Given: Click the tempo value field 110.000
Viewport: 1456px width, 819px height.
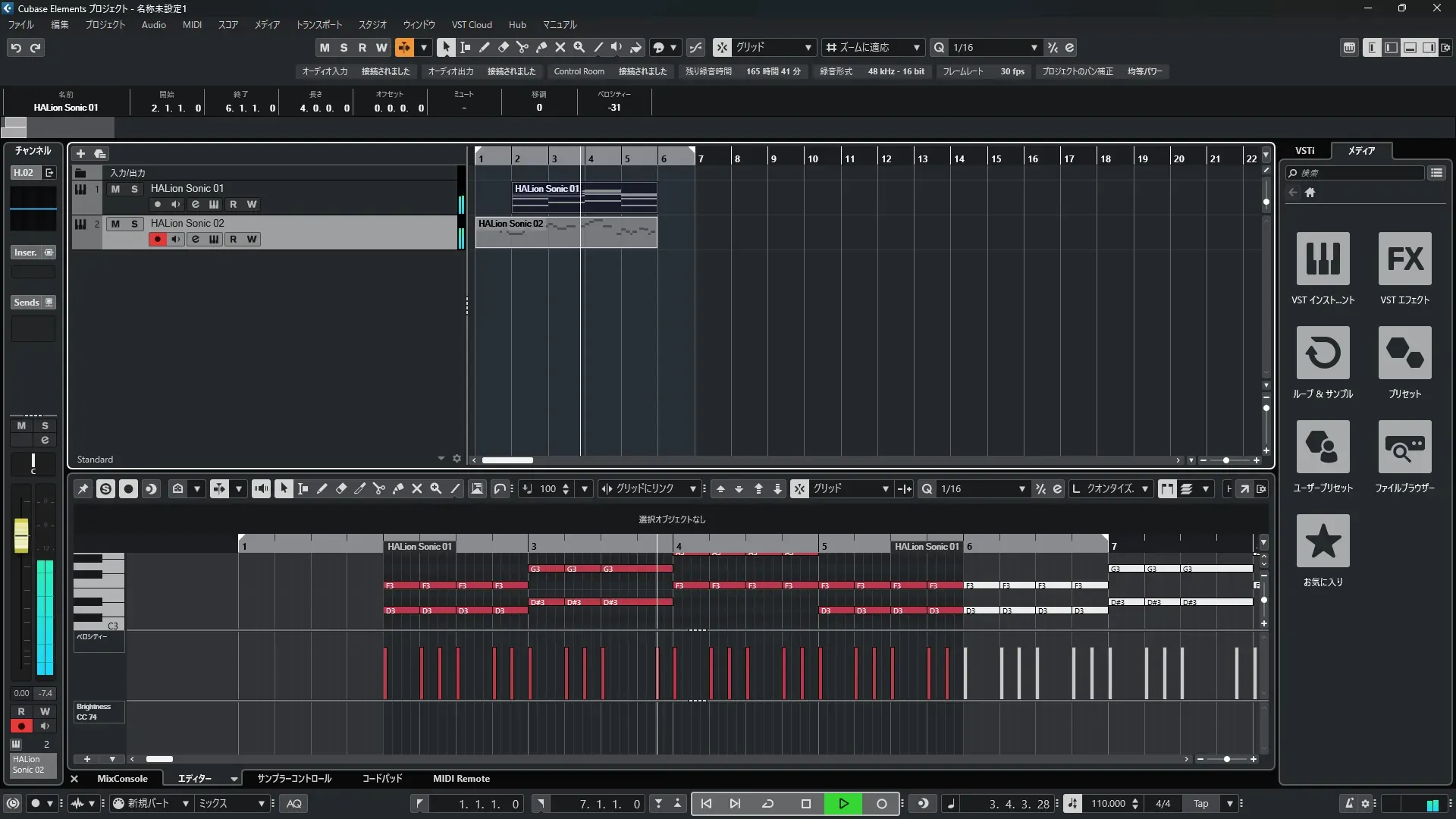Looking at the screenshot, I should tap(1107, 804).
